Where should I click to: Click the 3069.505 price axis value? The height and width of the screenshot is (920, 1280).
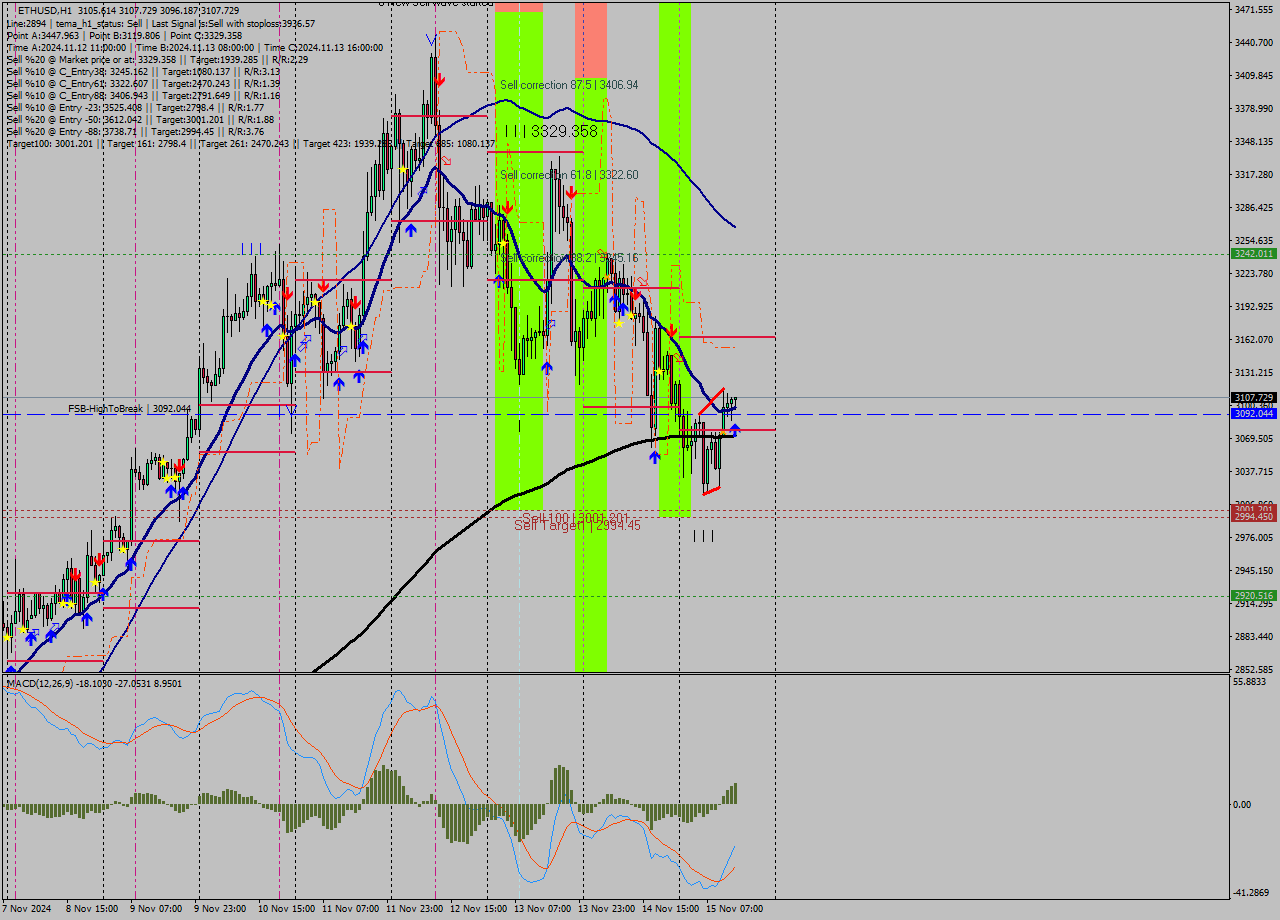point(1253,438)
